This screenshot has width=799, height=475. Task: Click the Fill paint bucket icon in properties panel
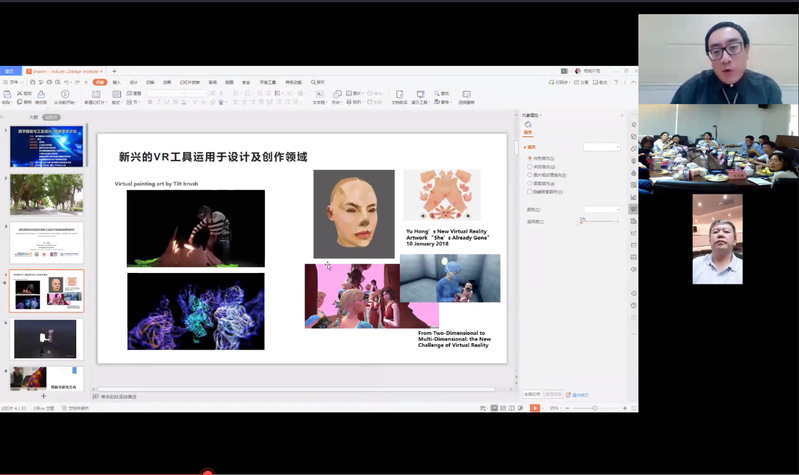(x=528, y=125)
